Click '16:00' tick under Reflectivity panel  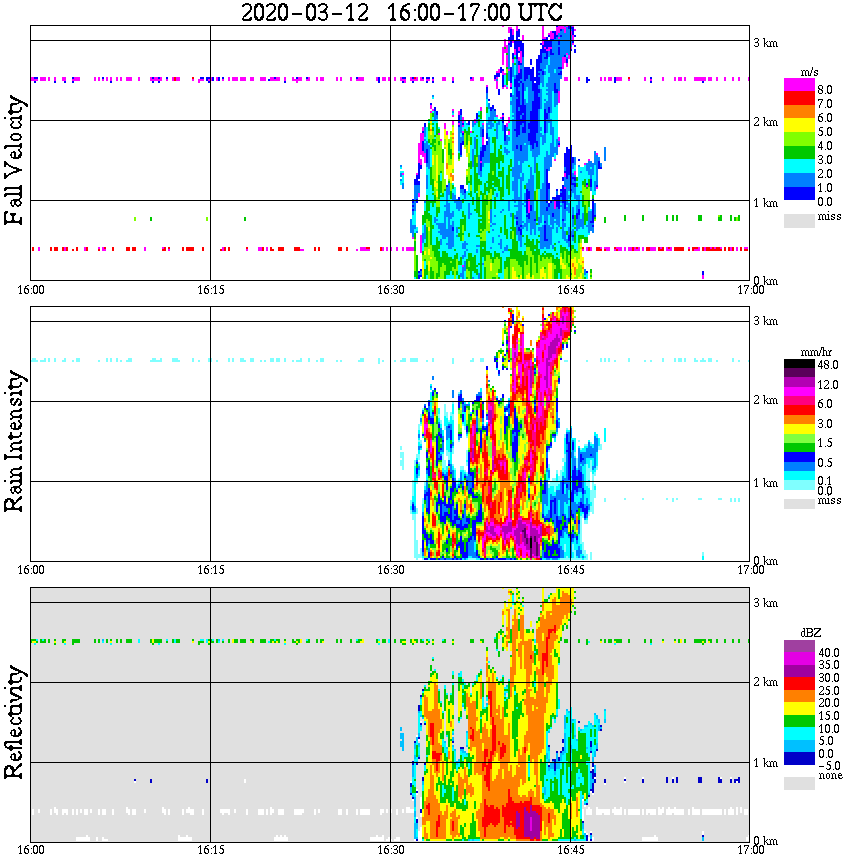[x=30, y=850]
